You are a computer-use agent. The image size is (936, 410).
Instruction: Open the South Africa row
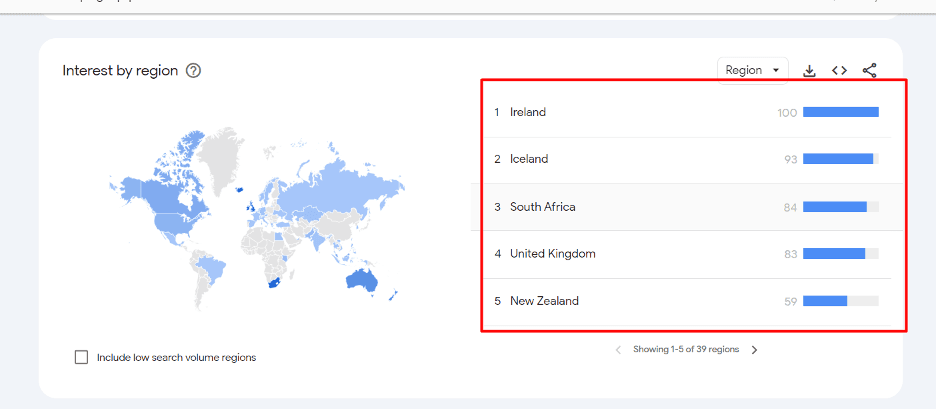686,207
